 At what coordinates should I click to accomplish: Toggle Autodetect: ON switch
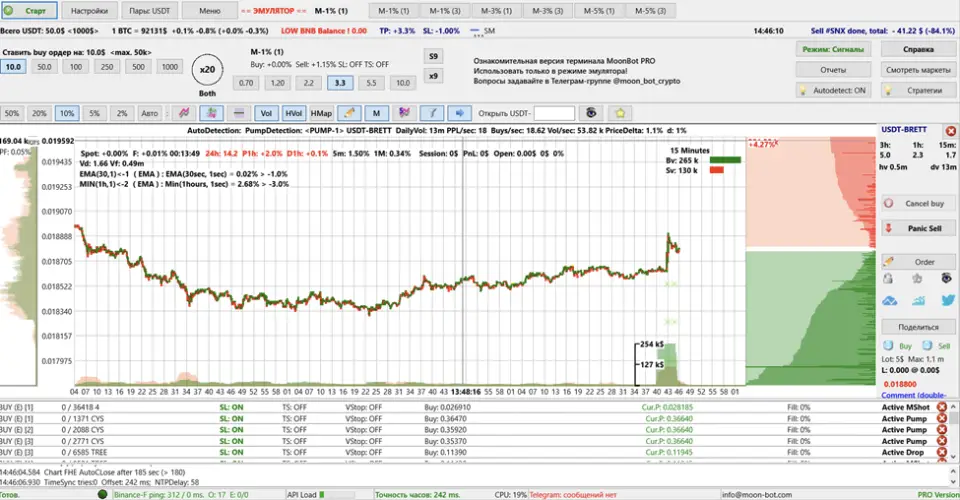pos(832,90)
